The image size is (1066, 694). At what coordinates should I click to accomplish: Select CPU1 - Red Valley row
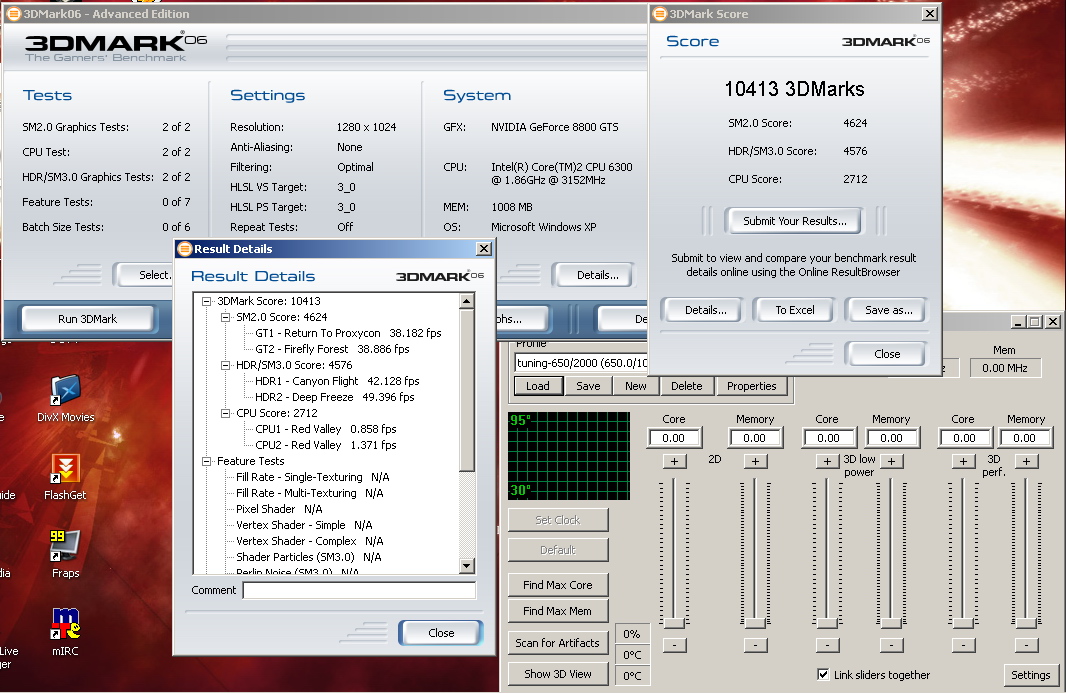pyautogui.click(x=326, y=429)
